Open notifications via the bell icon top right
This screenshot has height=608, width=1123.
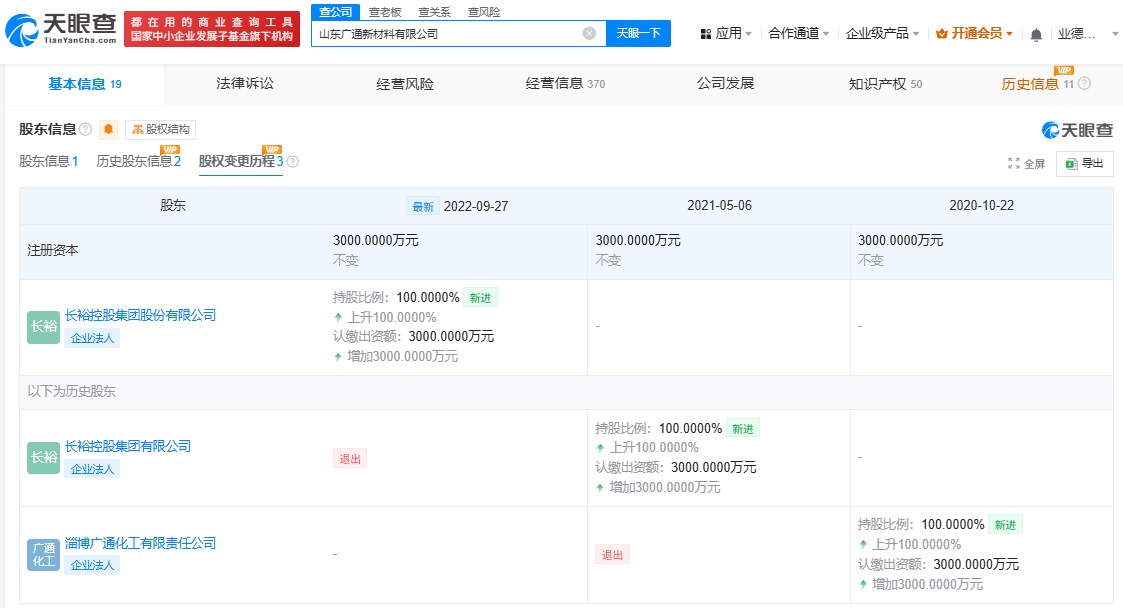(x=1034, y=32)
